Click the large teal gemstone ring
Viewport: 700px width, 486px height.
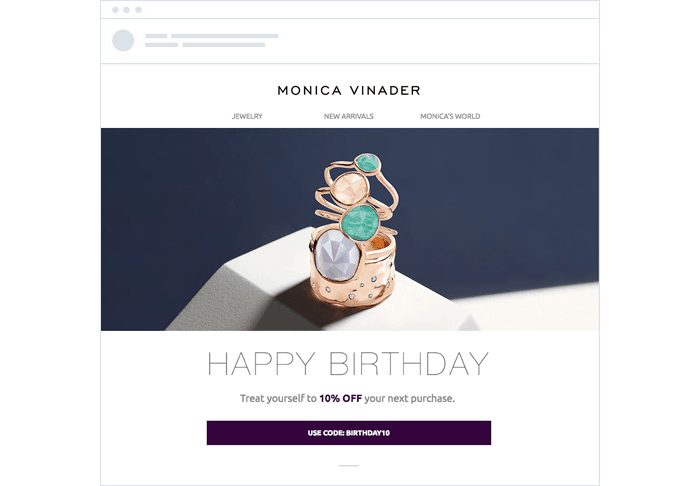360,222
